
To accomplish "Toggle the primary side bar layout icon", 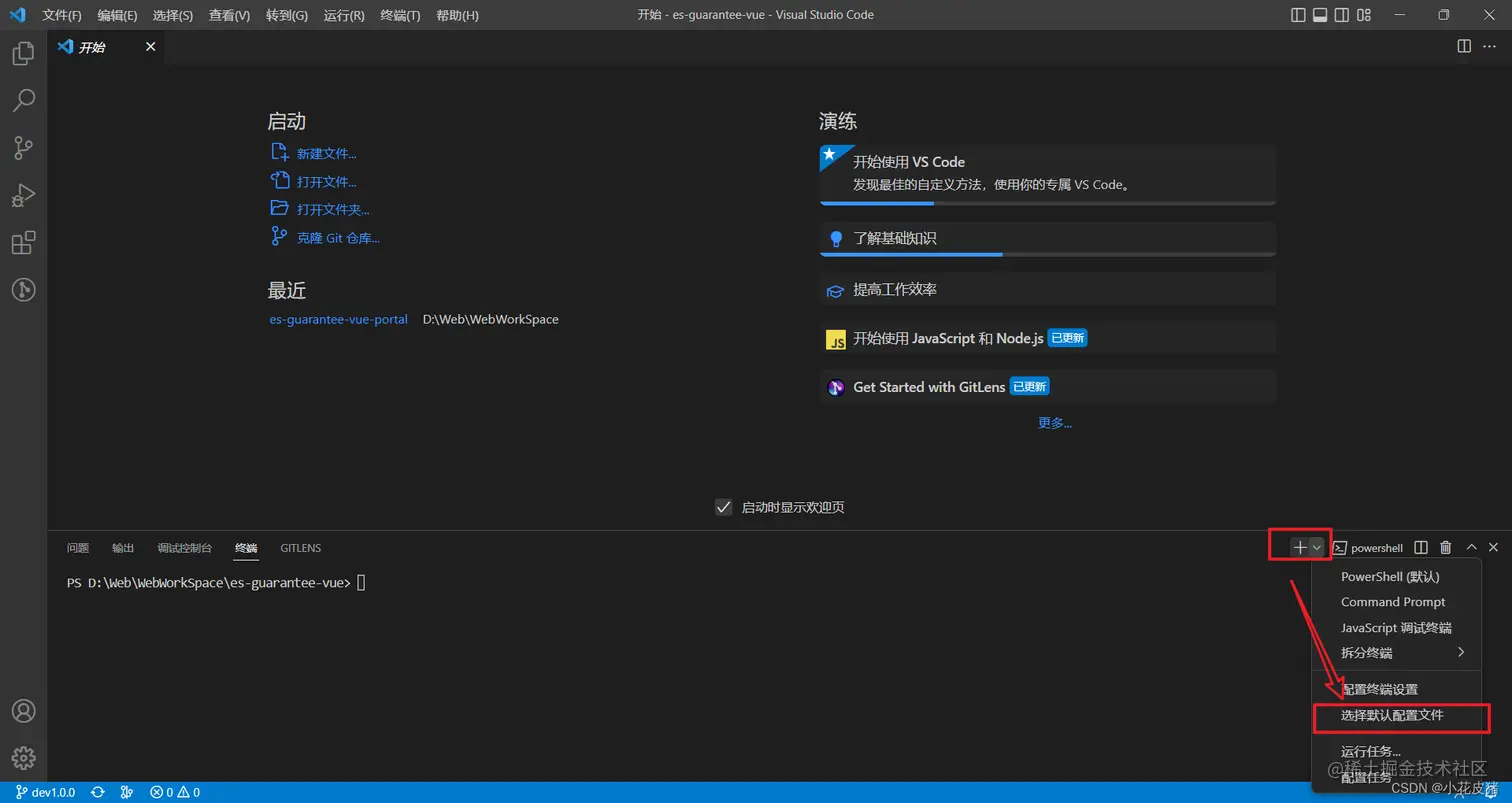I will 1298,15.
